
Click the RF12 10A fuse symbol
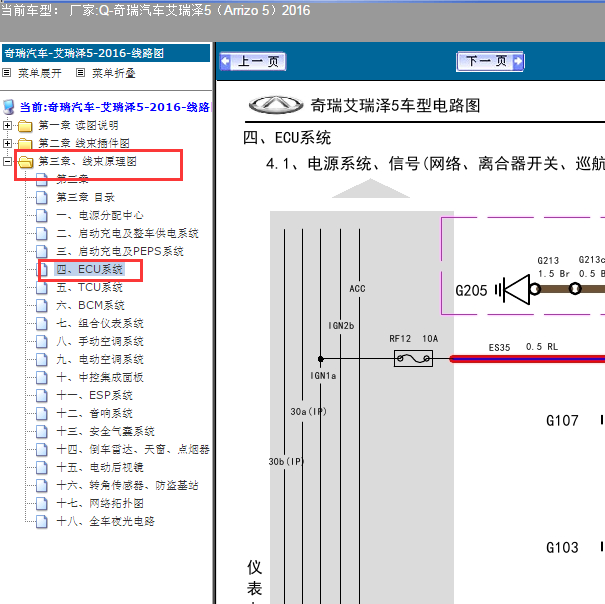pyautogui.click(x=413, y=359)
